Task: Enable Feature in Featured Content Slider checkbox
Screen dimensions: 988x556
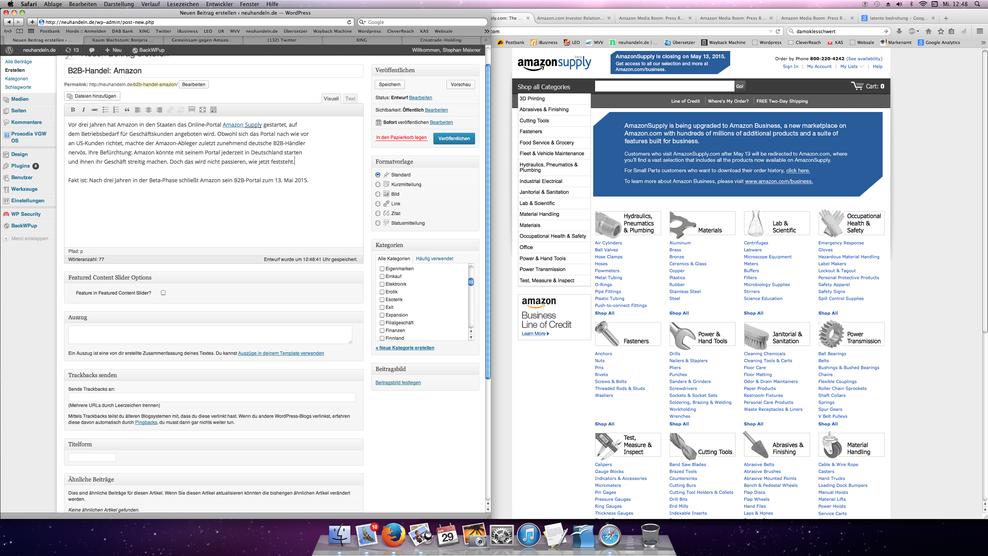Action: coord(163,292)
